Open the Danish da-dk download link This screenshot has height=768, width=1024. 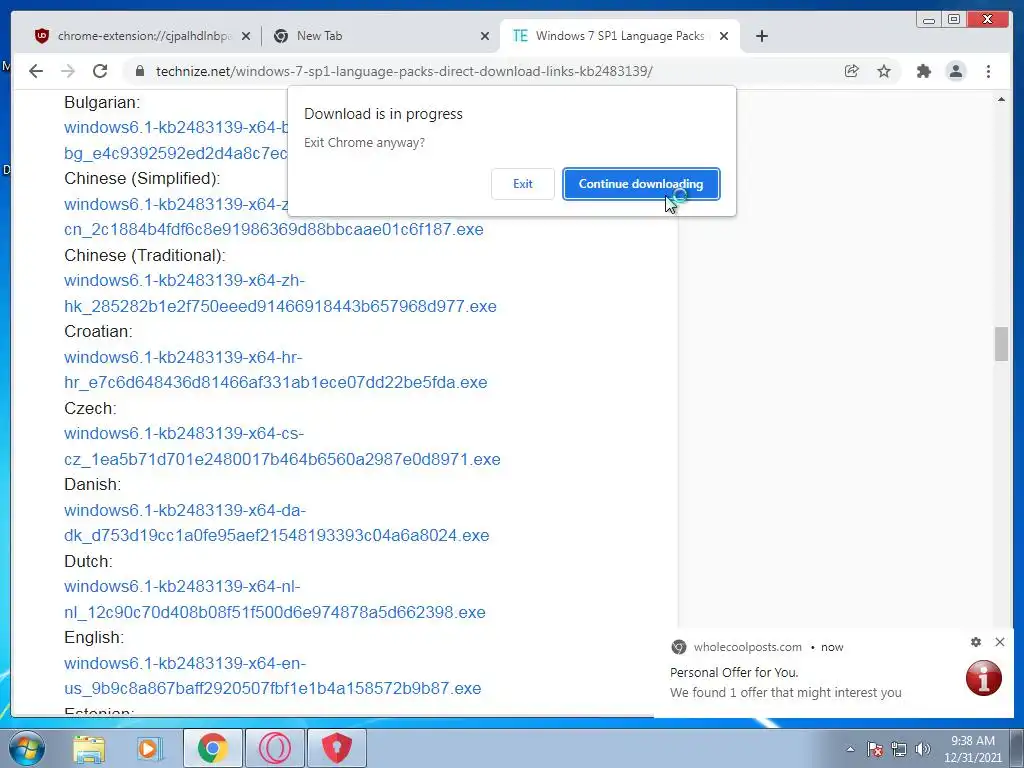(x=276, y=522)
